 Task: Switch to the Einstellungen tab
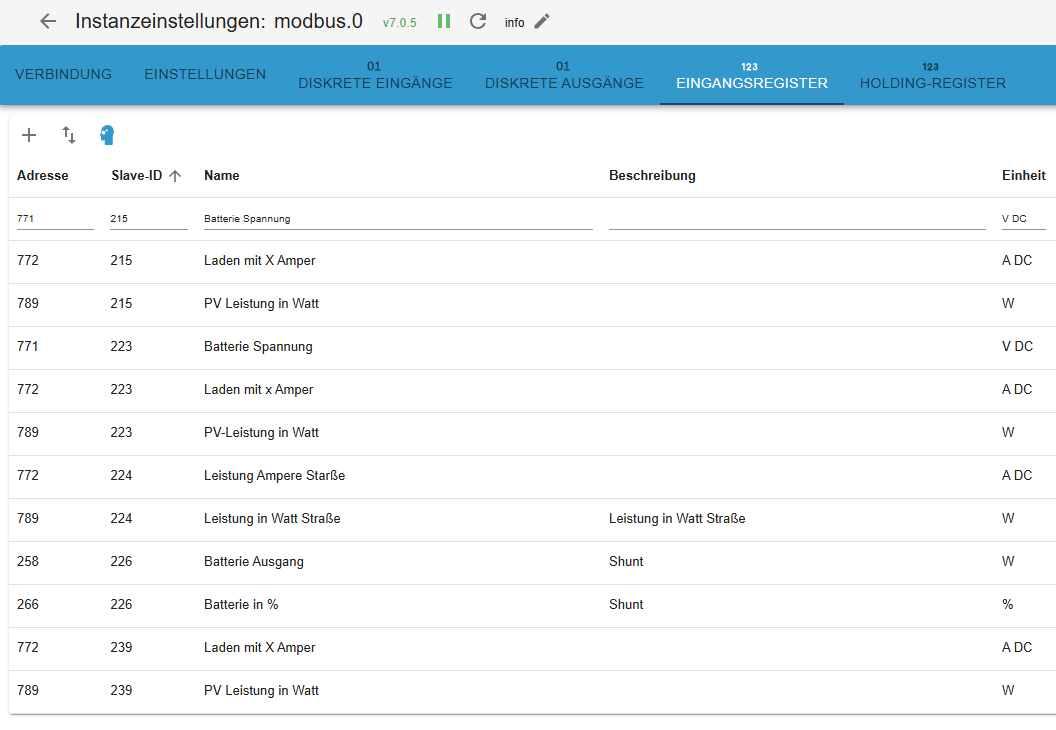click(205, 75)
